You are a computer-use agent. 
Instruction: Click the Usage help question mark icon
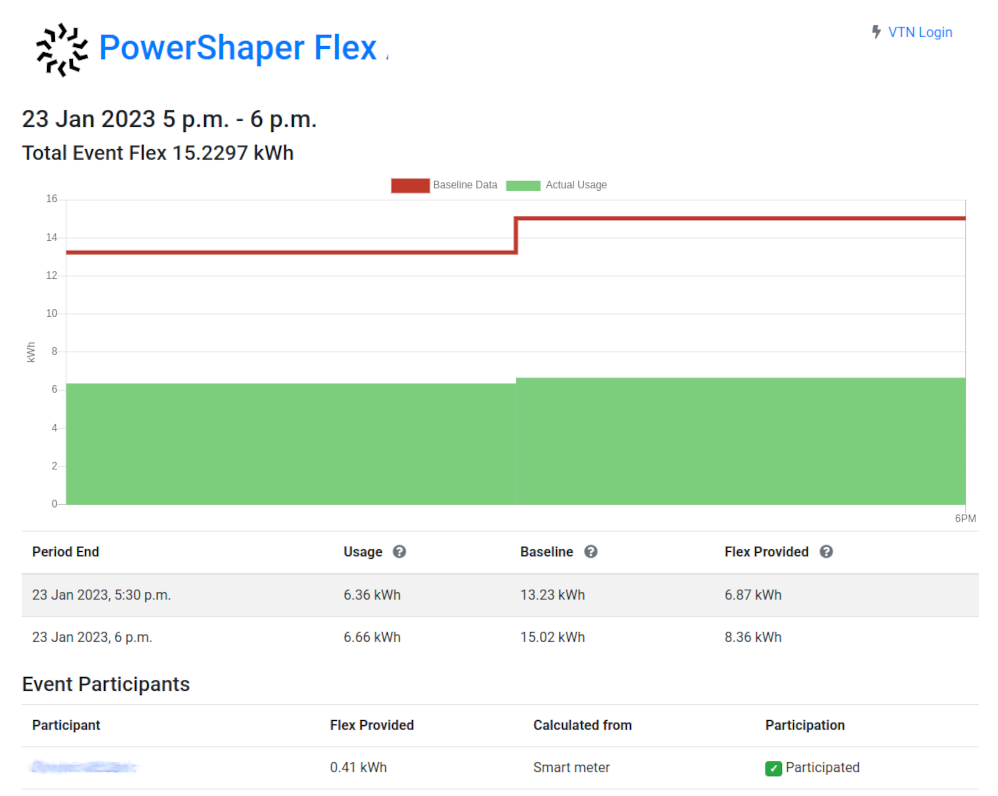point(399,552)
